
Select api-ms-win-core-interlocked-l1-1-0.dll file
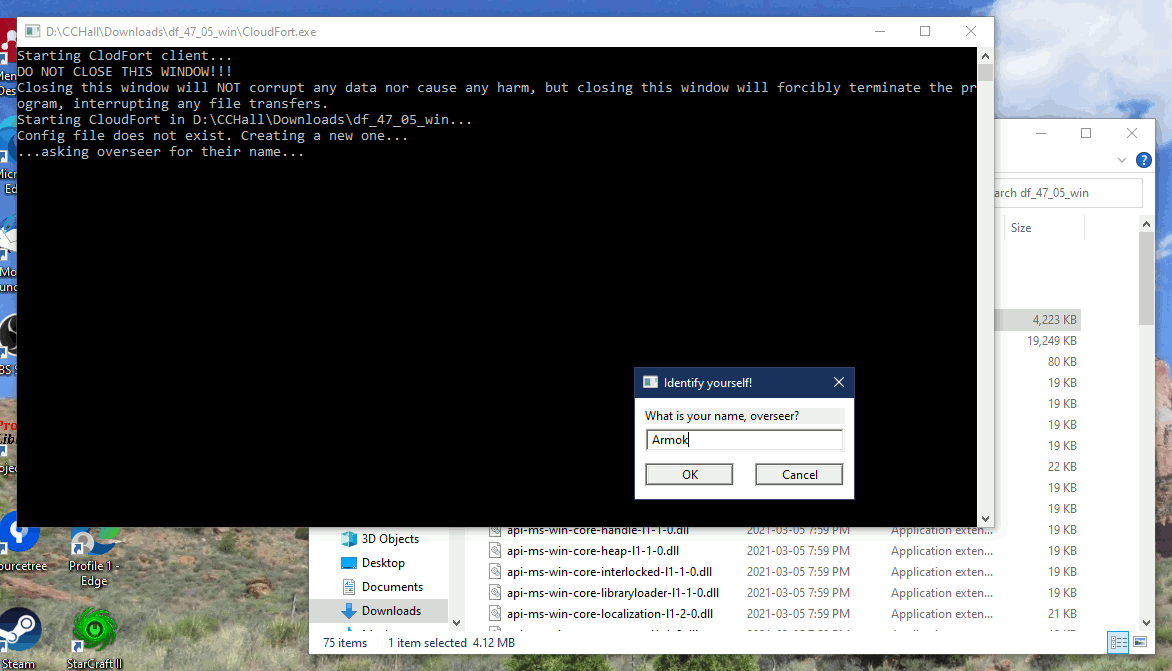coord(609,572)
